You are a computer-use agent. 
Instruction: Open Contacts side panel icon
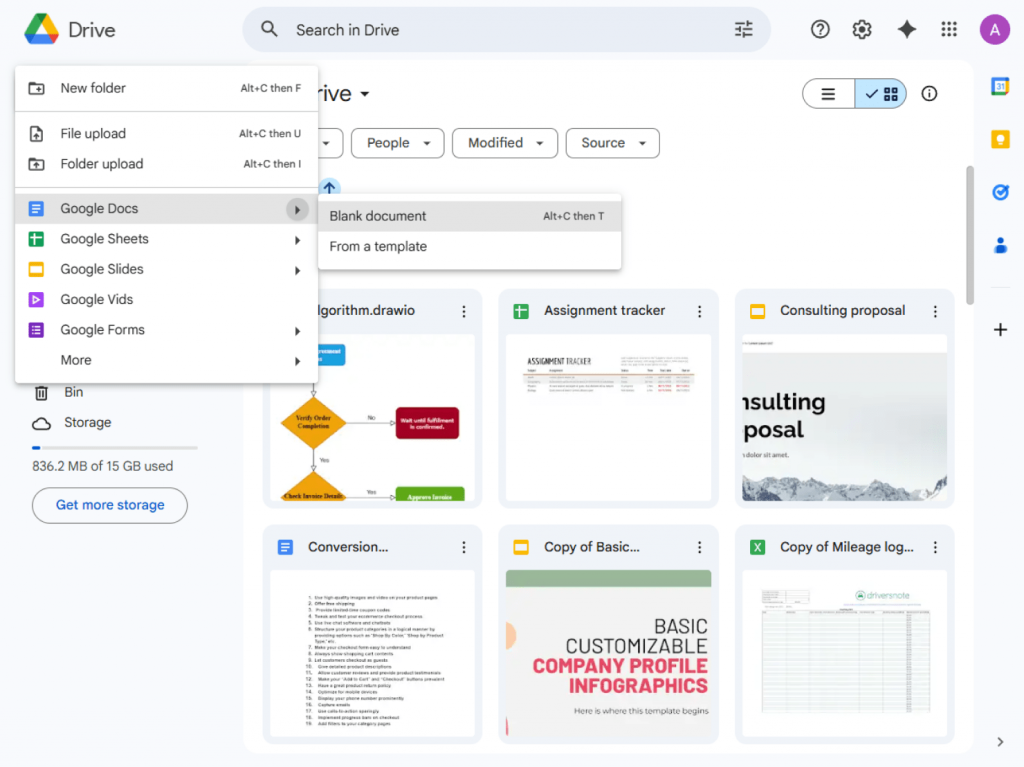(x=1000, y=245)
